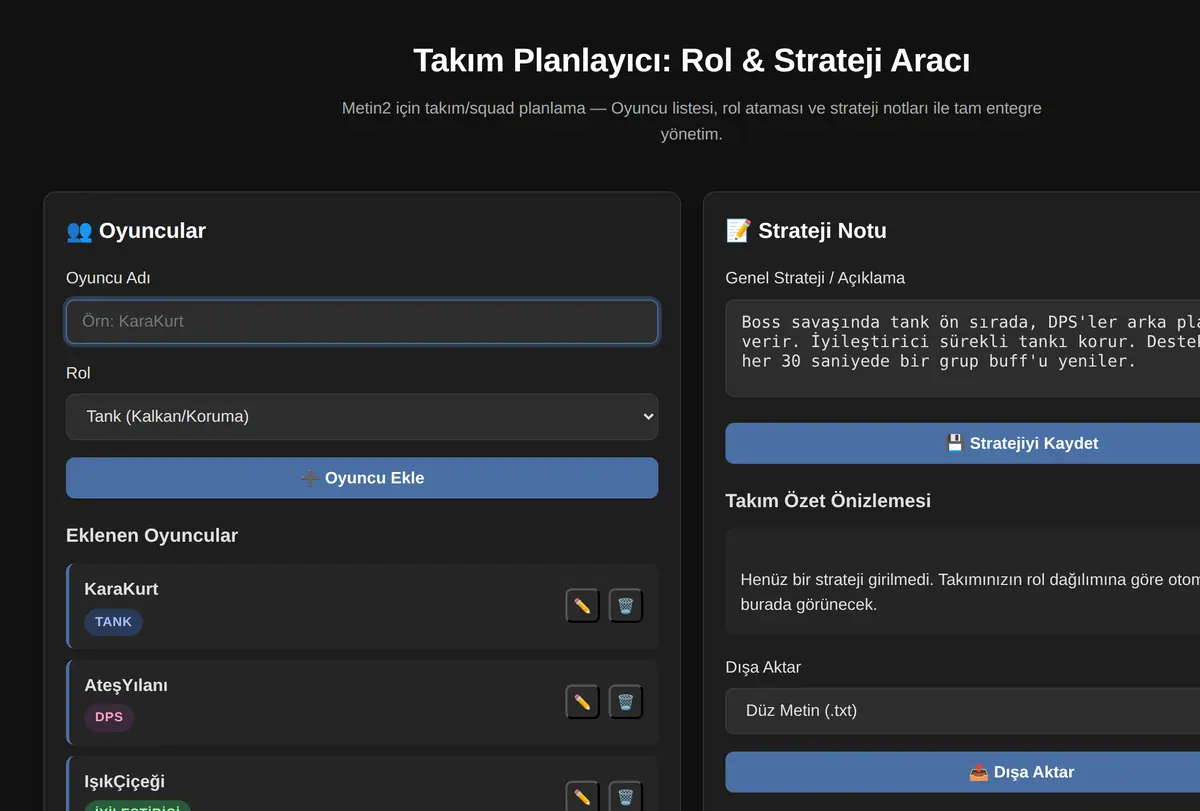
Task: Select the AteşYılanı player name
Action: pyautogui.click(x=126, y=685)
